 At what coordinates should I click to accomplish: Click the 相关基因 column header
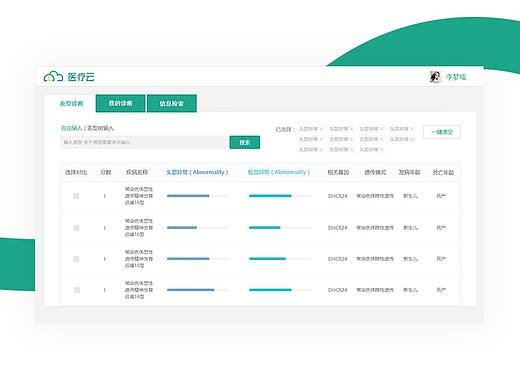click(338, 172)
